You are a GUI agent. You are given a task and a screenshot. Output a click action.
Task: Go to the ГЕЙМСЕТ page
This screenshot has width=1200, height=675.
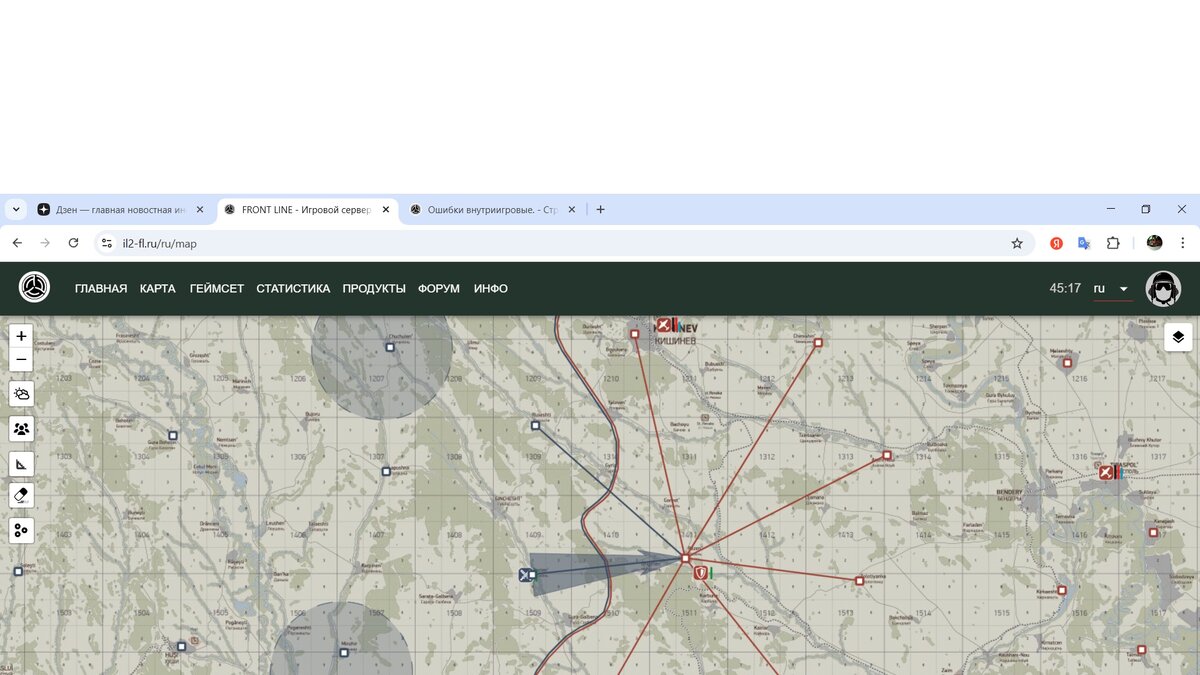(x=216, y=289)
